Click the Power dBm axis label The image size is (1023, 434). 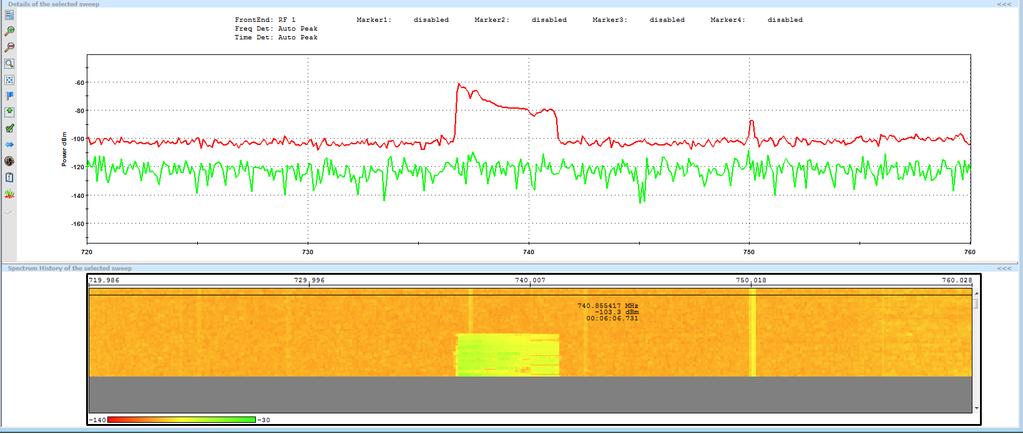(x=65, y=150)
